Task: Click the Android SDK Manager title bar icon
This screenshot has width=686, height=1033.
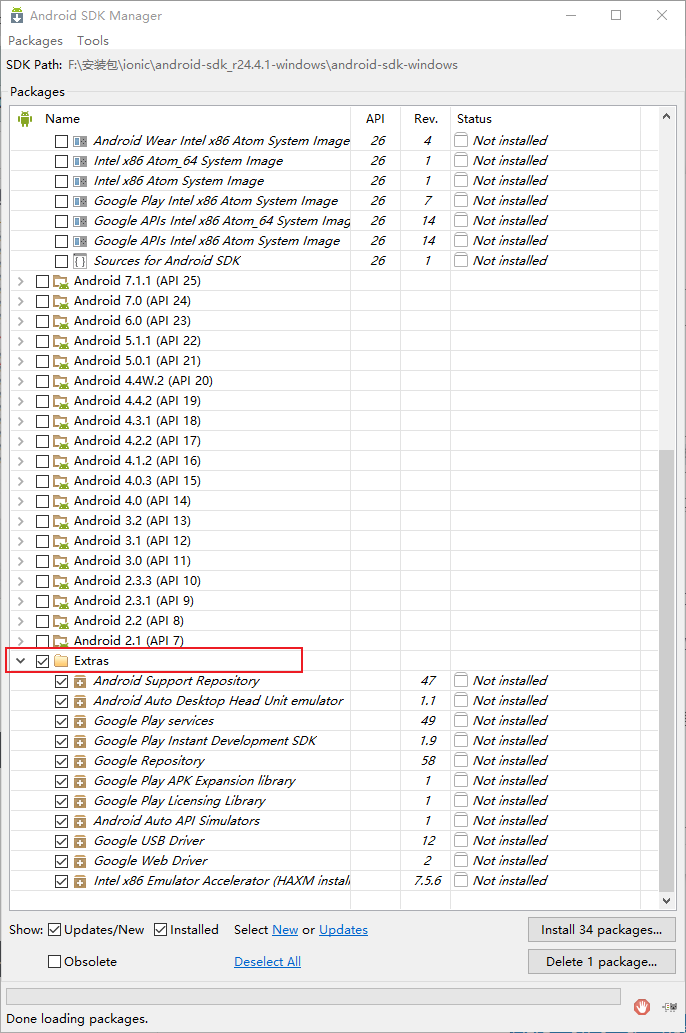Action: (16, 15)
